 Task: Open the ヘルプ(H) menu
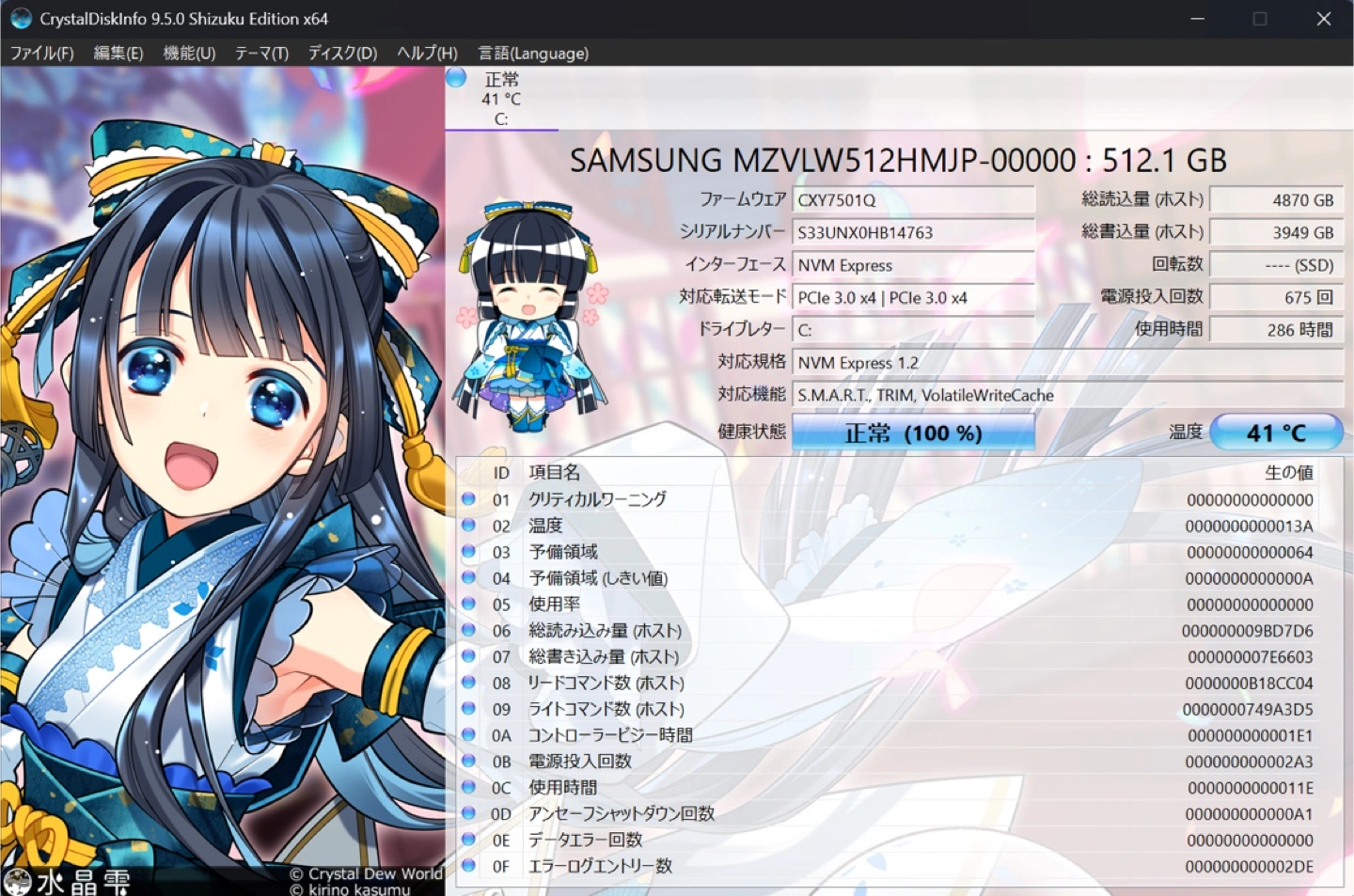pos(427,53)
